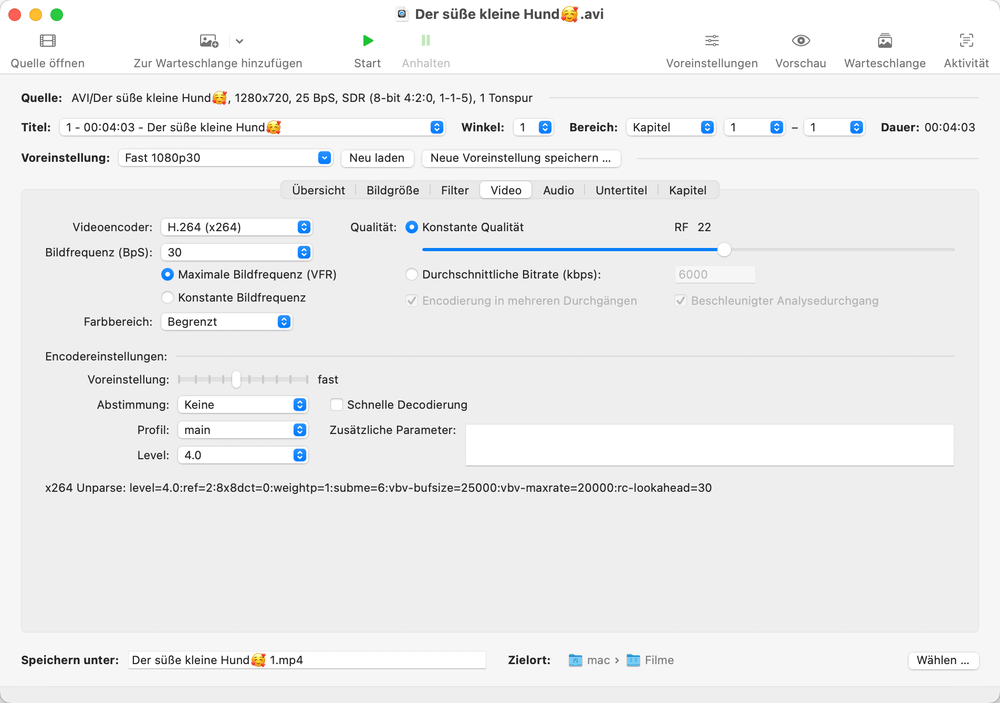Open the Voreinstellungen sliders icon
1000x703 pixels.
712,41
